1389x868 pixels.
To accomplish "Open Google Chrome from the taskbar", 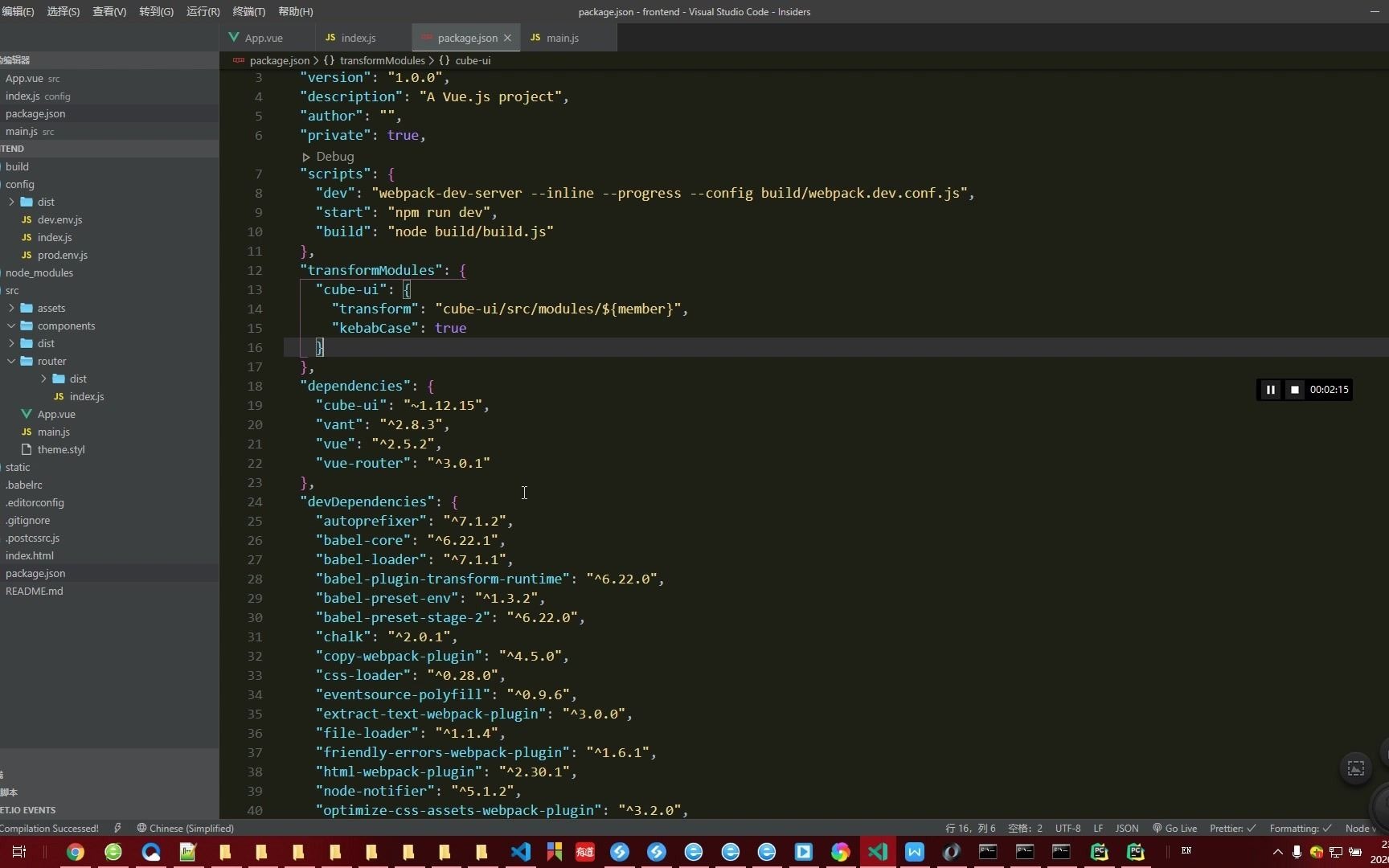I will click(76, 852).
